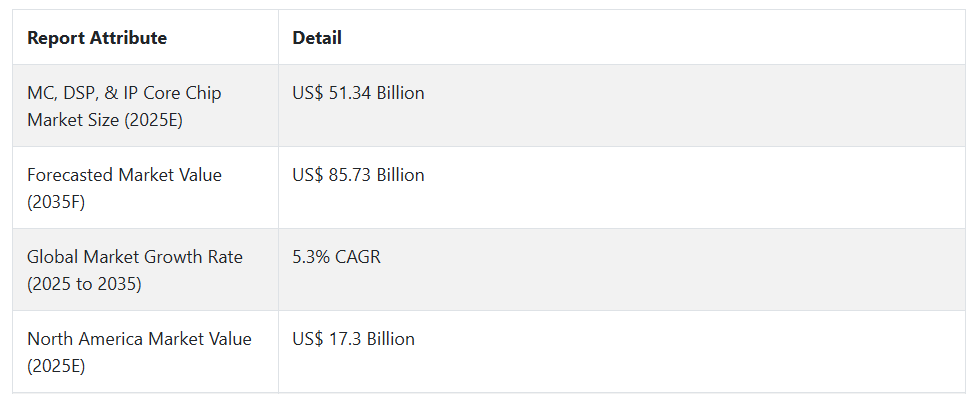Click the word Billion in the 17.3 row
Viewport: 976px width, 394px height.
tap(390, 339)
